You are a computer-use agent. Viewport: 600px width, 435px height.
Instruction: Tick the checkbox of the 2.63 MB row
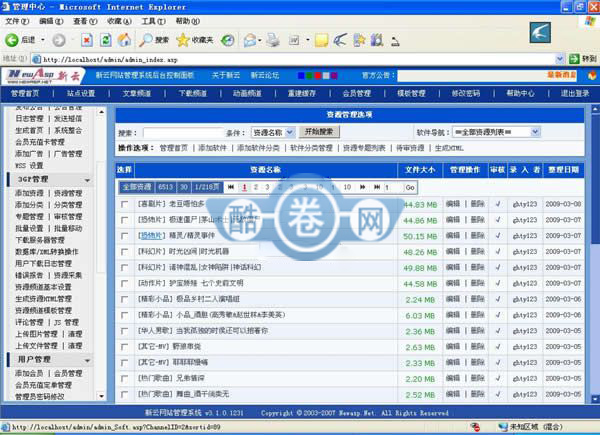point(124,347)
